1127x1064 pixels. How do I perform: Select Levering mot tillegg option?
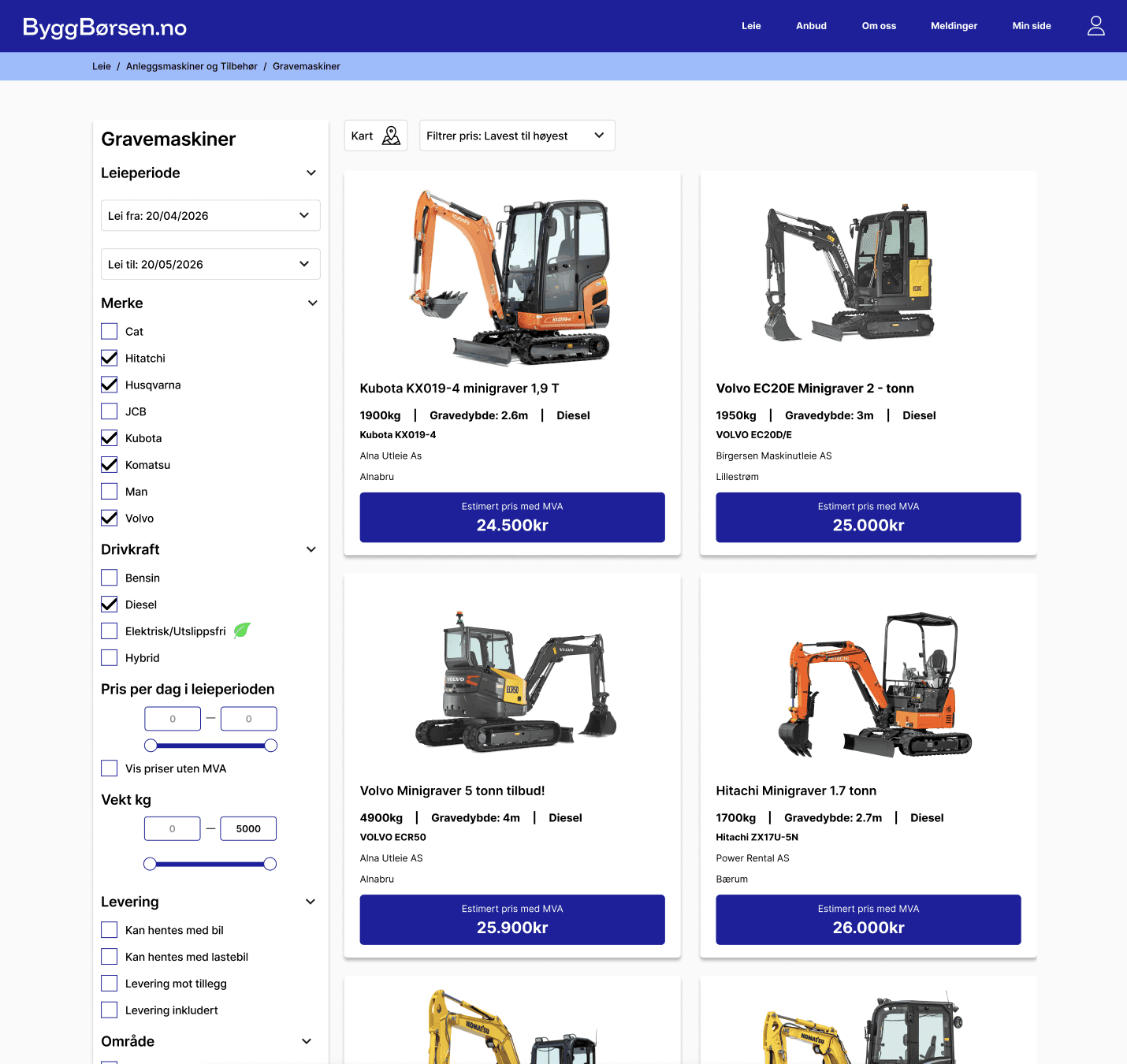pos(110,984)
